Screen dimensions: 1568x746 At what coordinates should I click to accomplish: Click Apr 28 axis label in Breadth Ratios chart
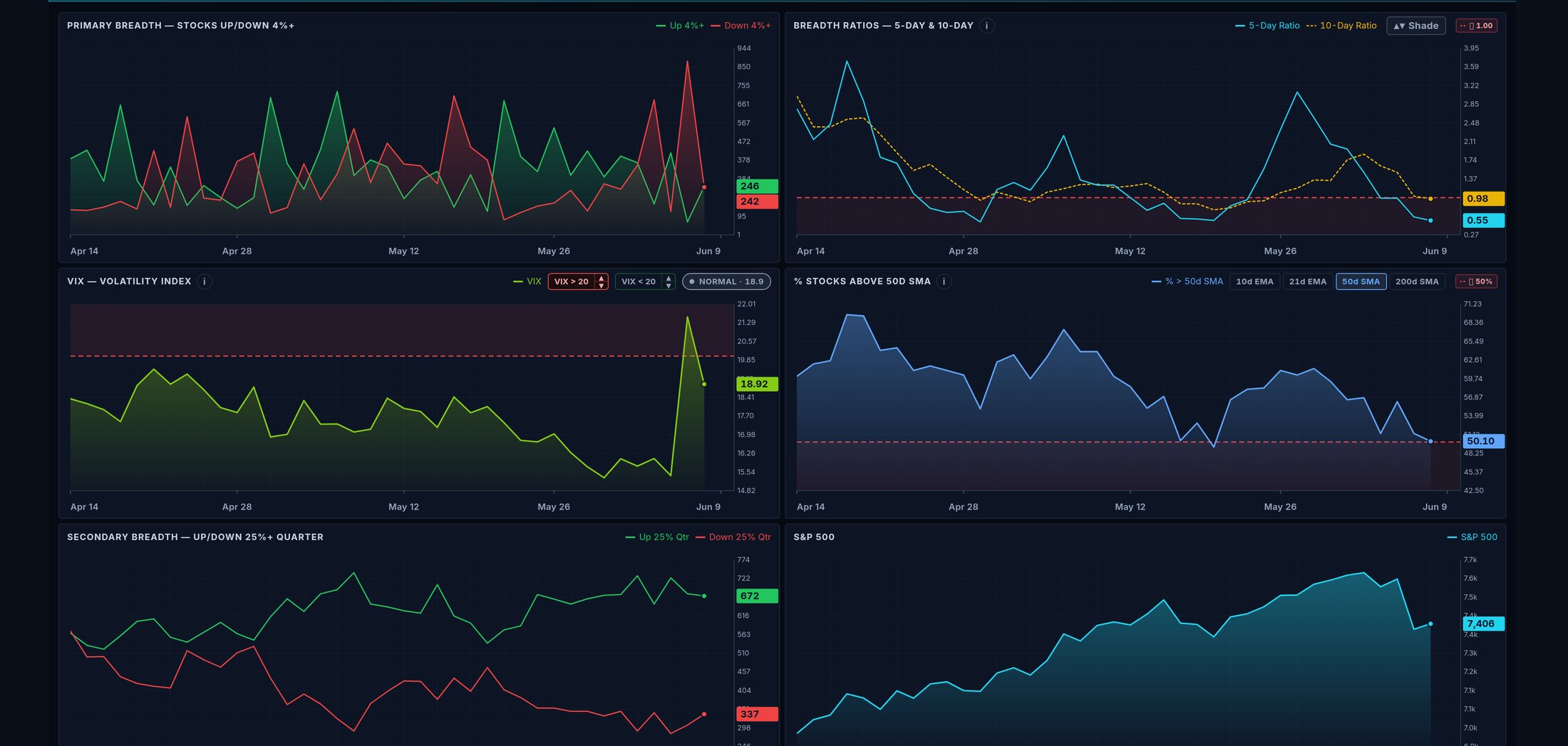(963, 251)
